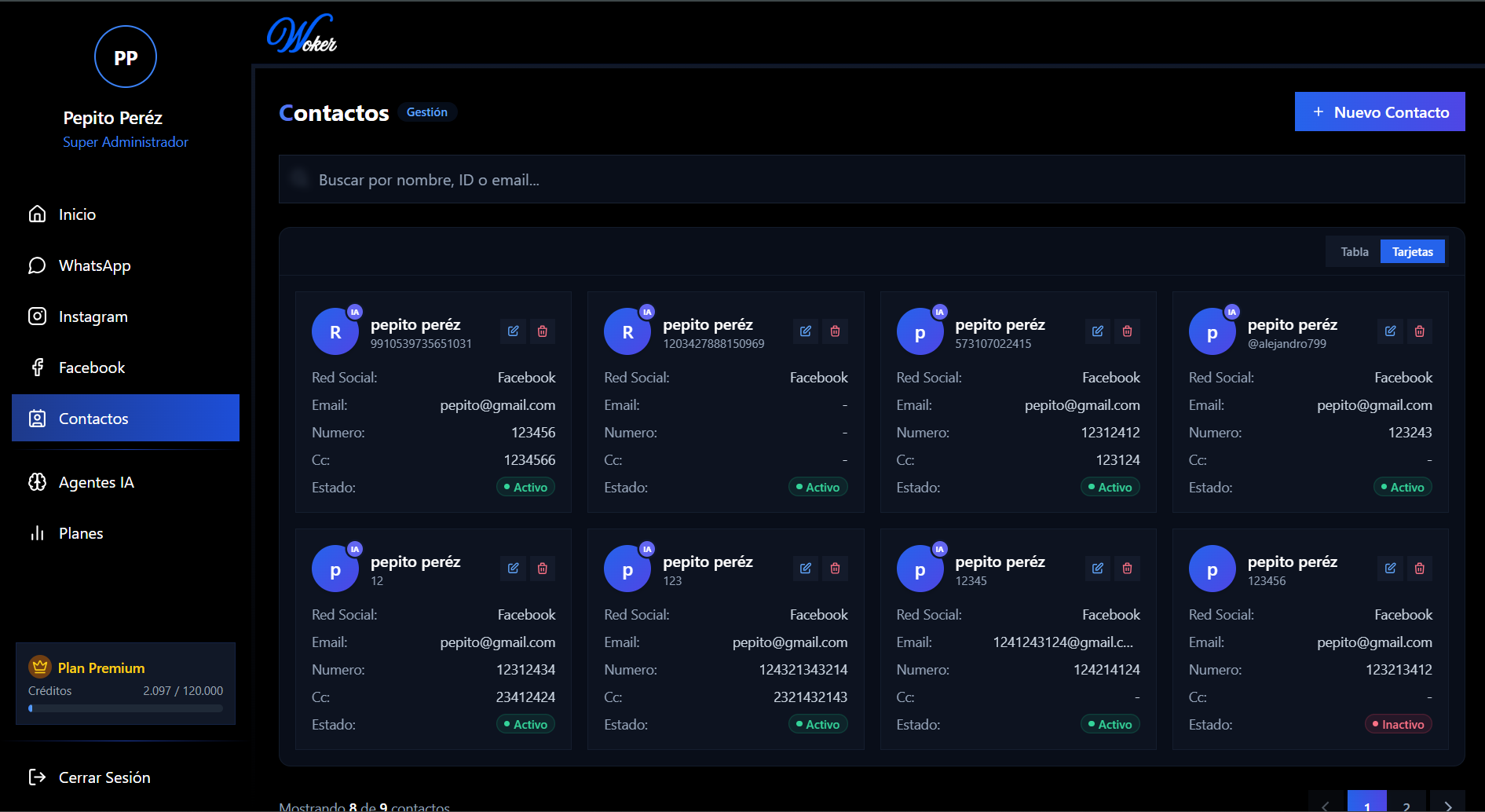This screenshot has width=1485, height=812.
Task: Click the PP profile avatar
Action: 126,57
